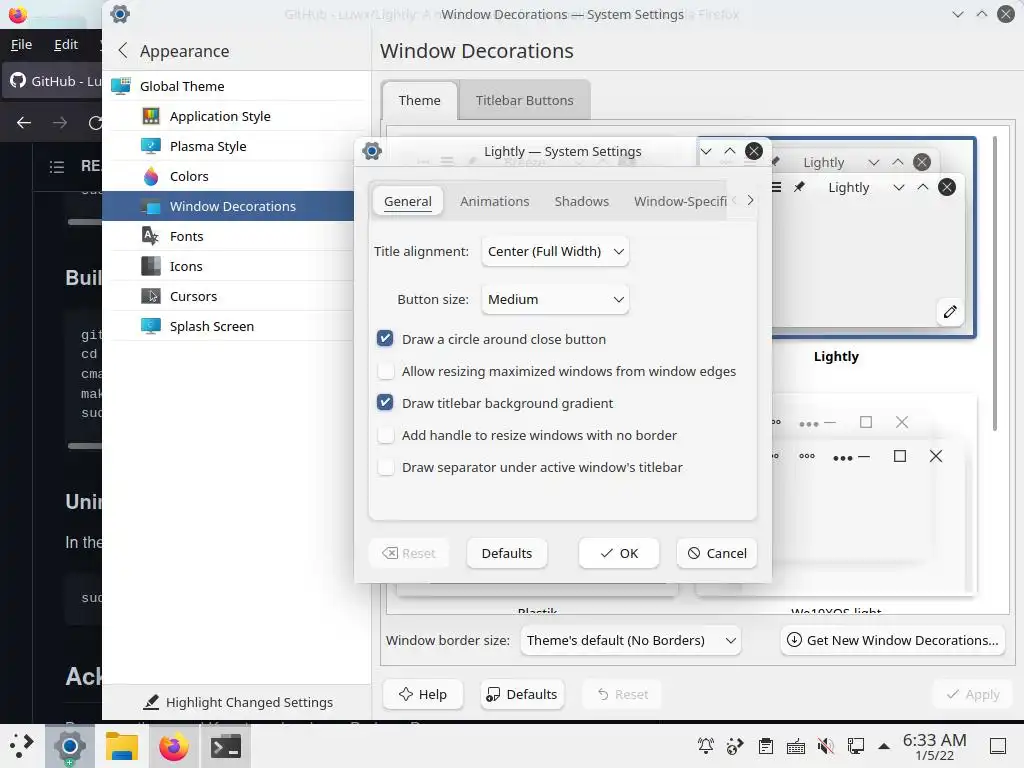This screenshot has width=1024, height=768.
Task: Click the muted volume tray icon
Action: click(x=825, y=746)
